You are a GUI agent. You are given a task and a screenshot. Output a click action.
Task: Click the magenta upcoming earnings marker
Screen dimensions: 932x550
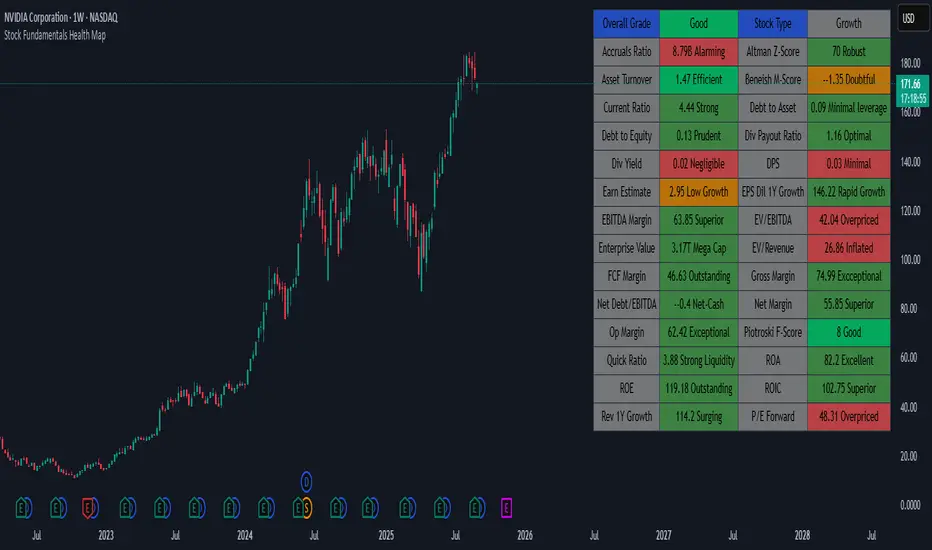[506, 508]
